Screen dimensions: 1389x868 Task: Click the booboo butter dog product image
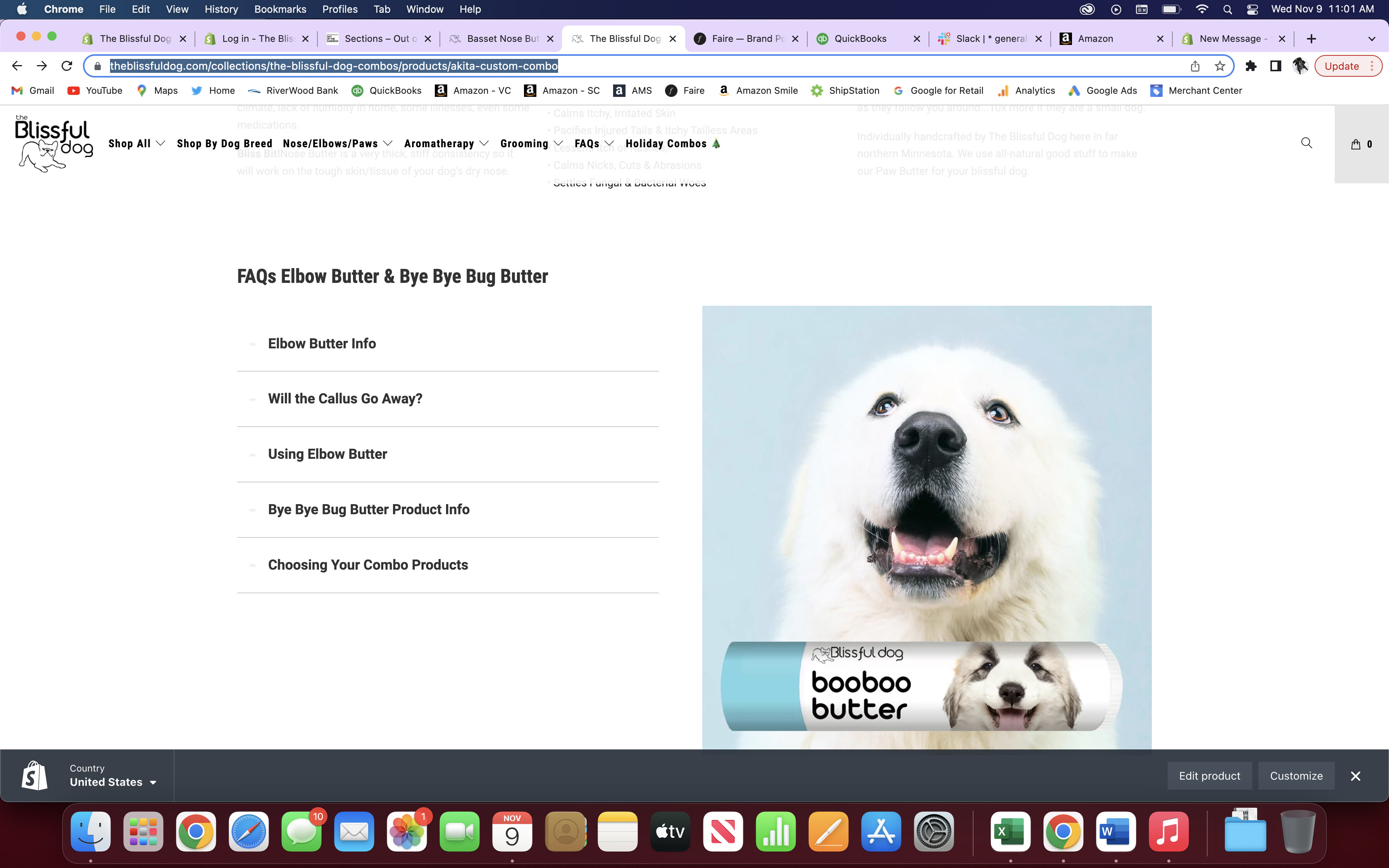(926, 527)
